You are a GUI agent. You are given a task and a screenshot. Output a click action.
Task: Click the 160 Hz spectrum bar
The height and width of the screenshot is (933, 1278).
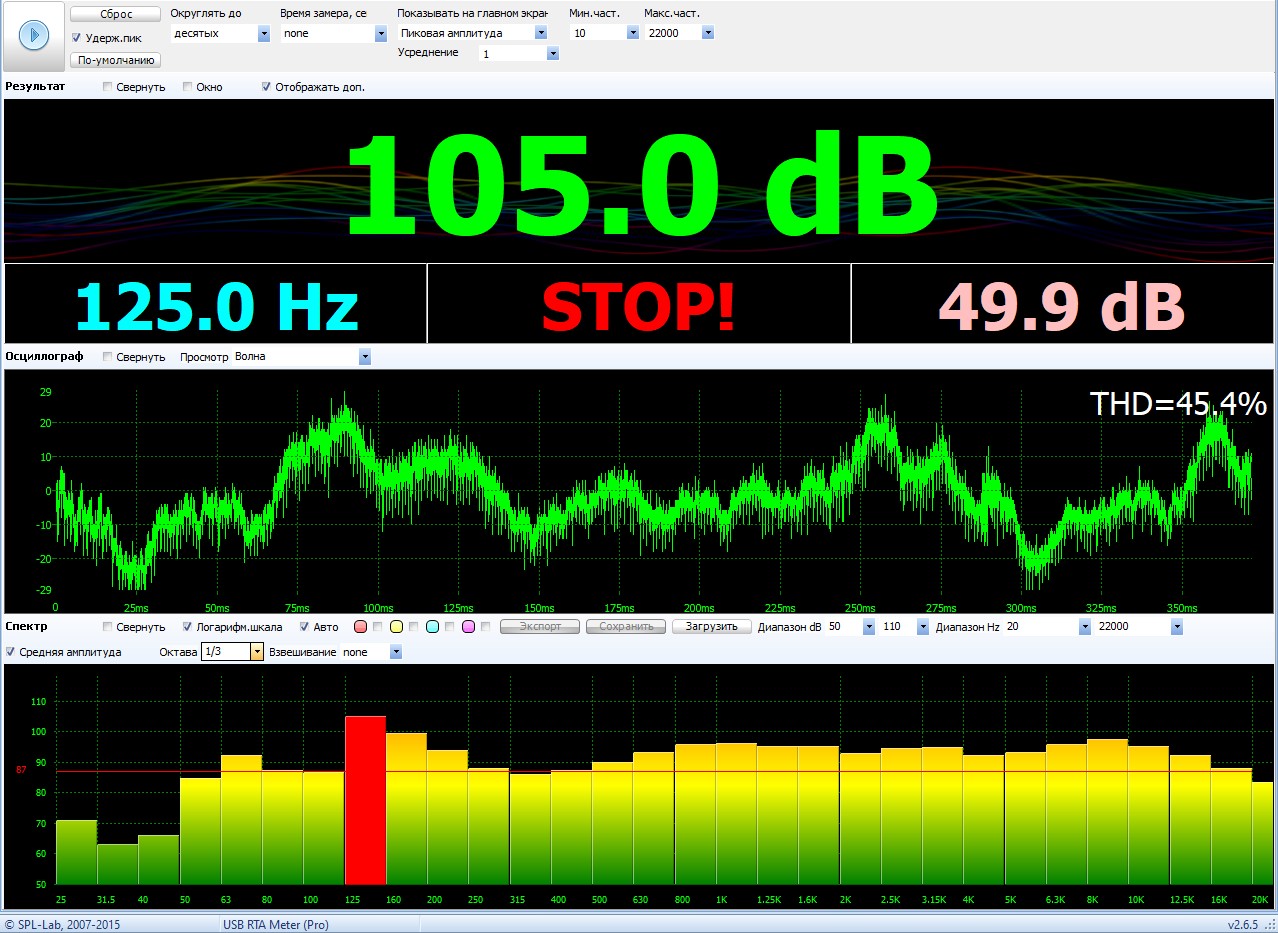406,808
